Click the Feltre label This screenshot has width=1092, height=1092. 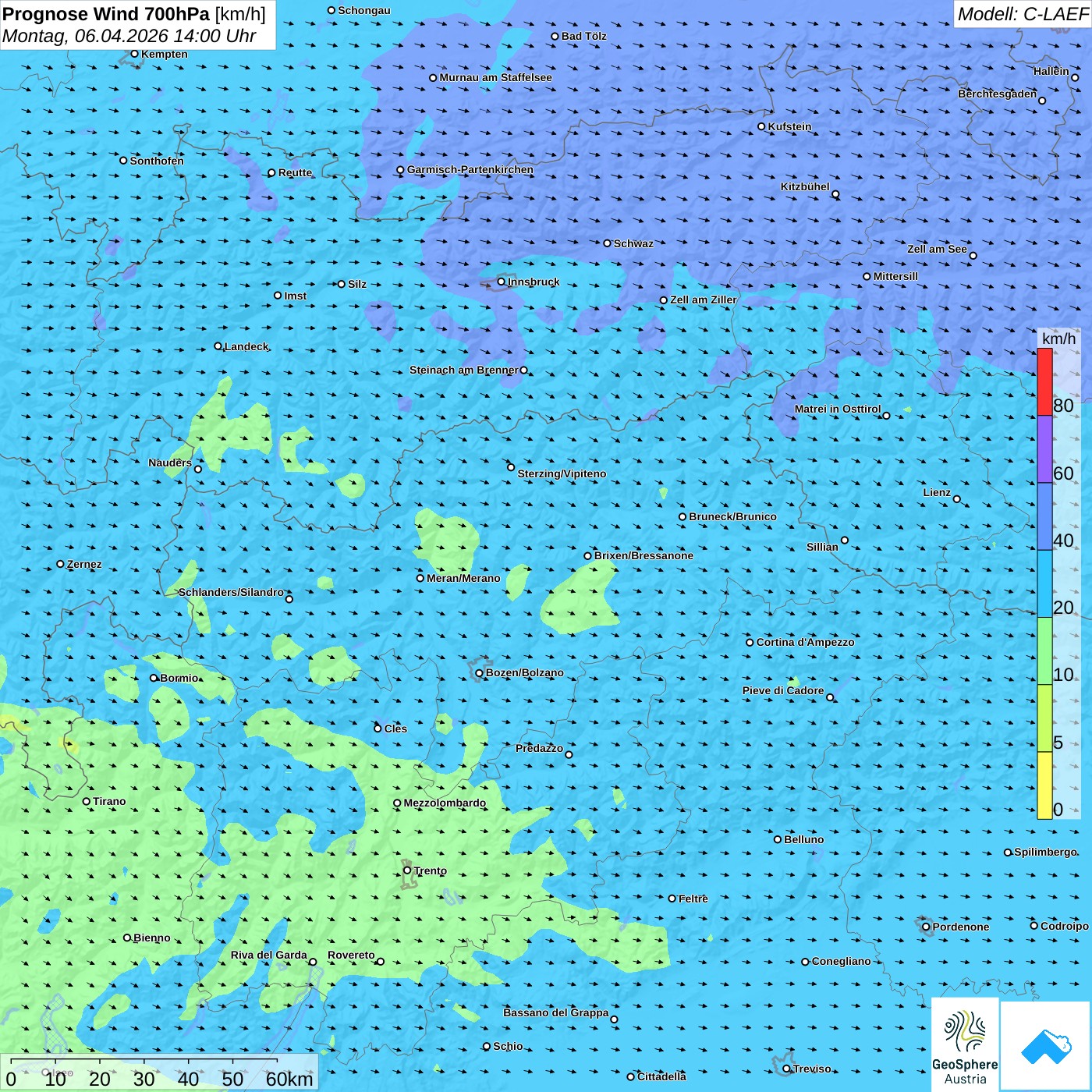pos(693,899)
